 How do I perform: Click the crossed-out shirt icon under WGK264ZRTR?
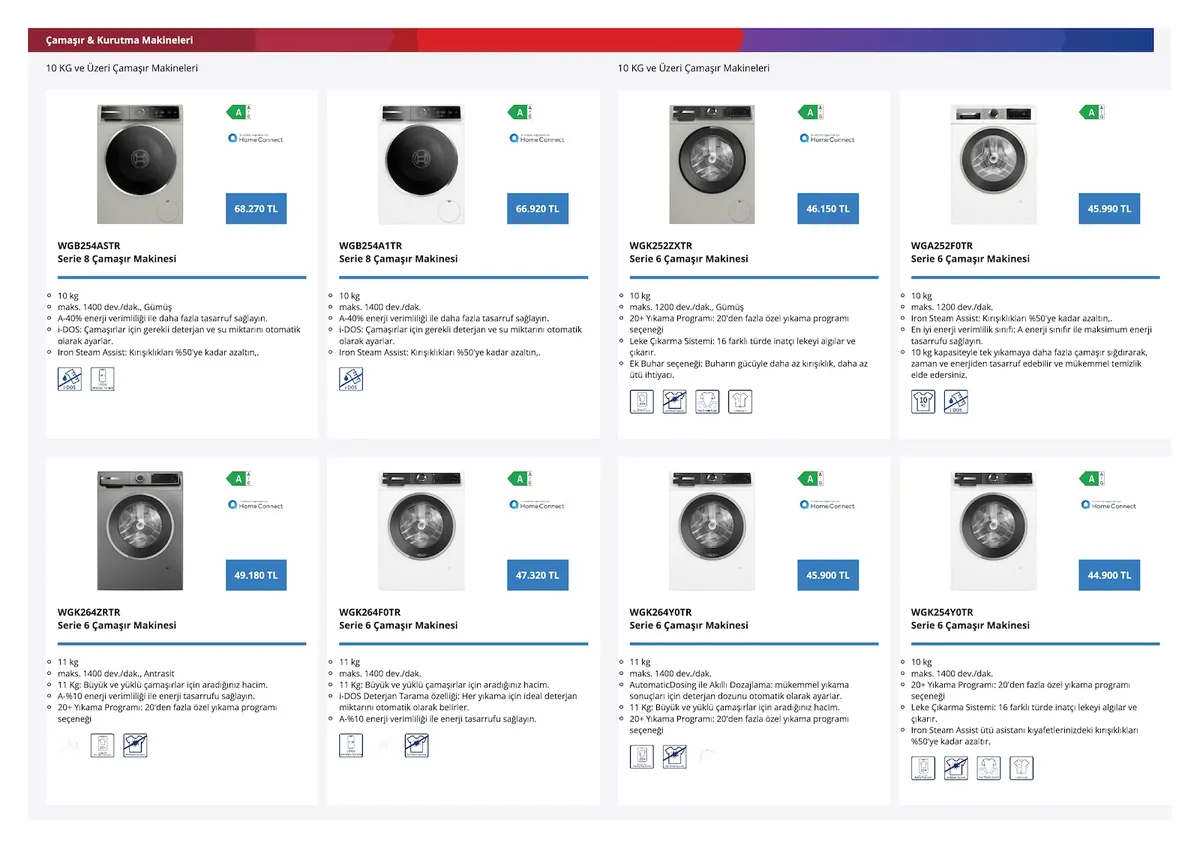point(135,746)
